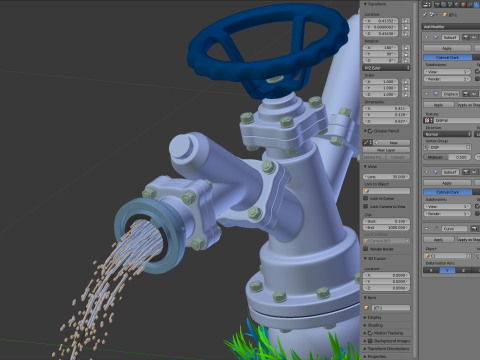Click the second Subsurf modifier blue icon

click(x=436, y=172)
